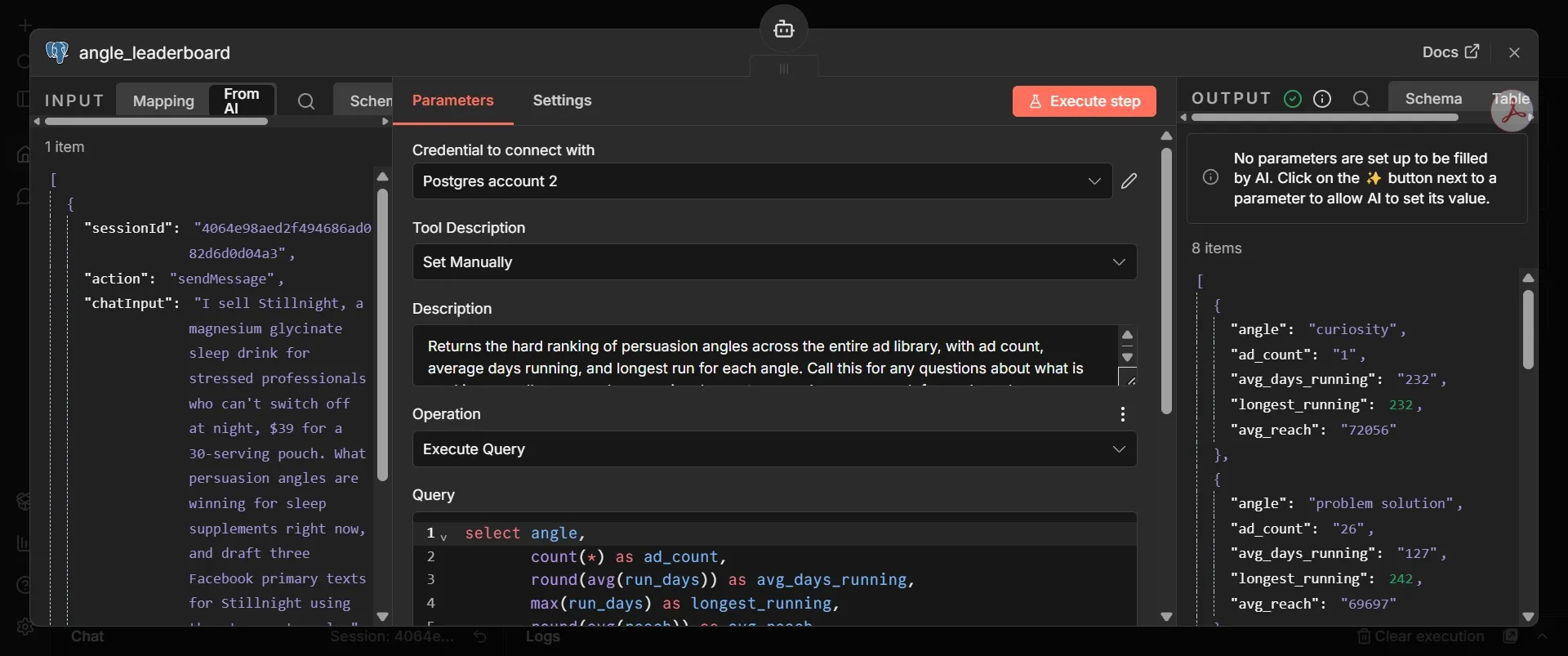The height and width of the screenshot is (656, 1568).
Task: Switch input view to Mapping
Action: pos(163,100)
